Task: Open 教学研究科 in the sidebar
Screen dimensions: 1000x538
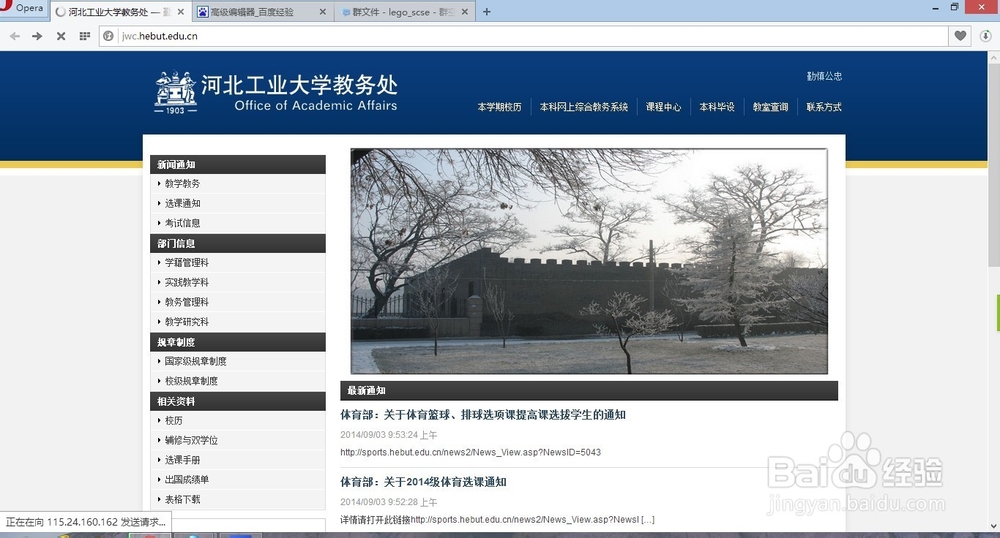Action: pyautogui.click(x=186, y=322)
